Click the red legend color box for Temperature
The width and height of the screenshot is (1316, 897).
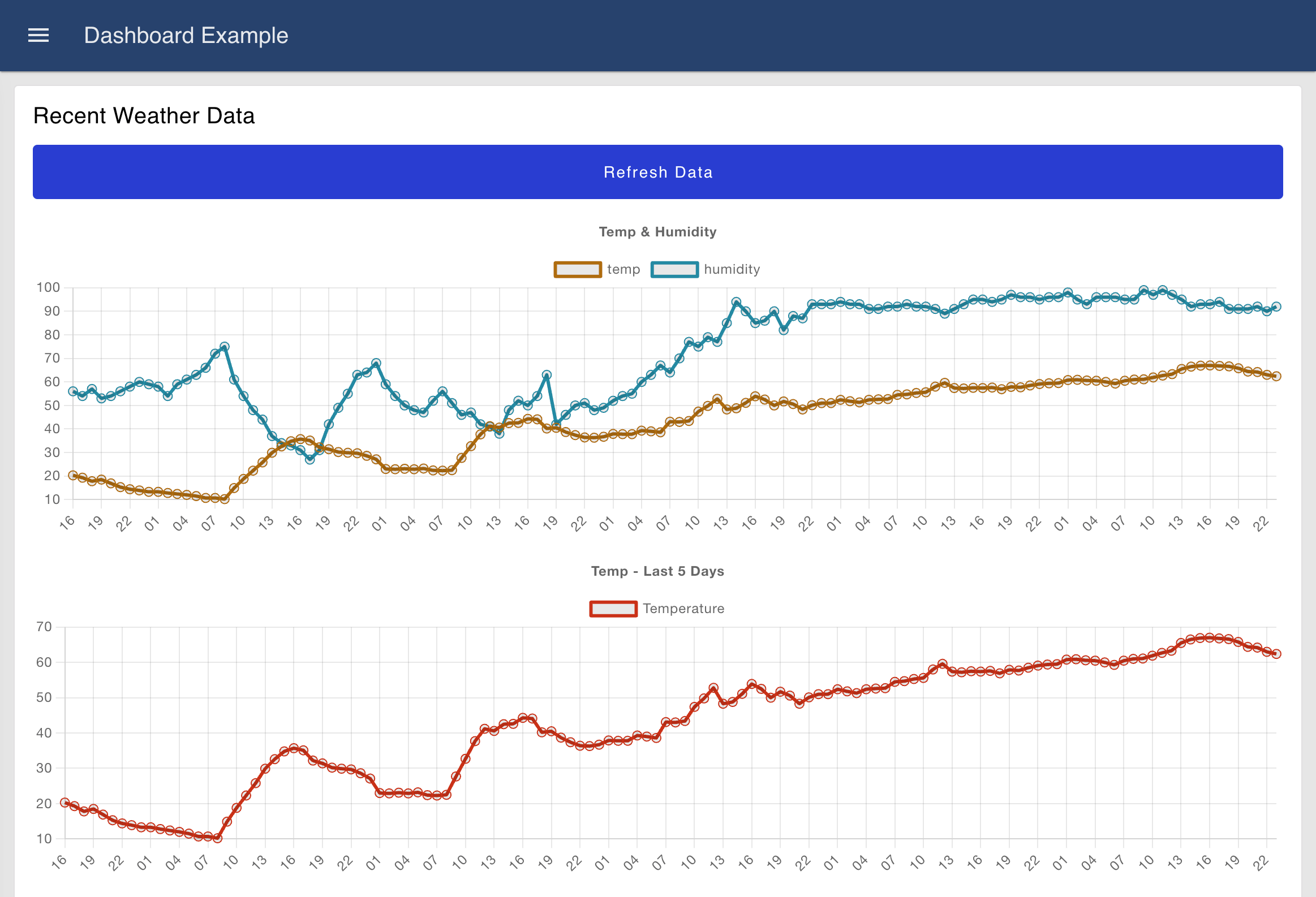pyautogui.click(x=613, y=609)
